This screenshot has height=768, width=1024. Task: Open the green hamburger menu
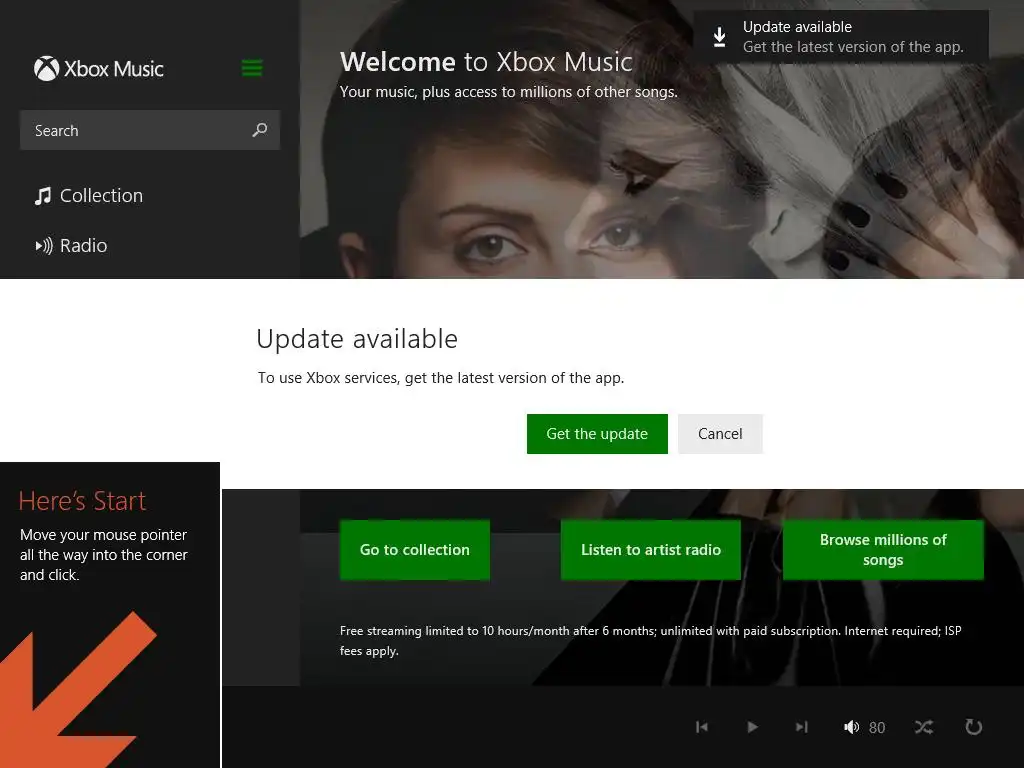pyautogui.click(x=252, y=67)
